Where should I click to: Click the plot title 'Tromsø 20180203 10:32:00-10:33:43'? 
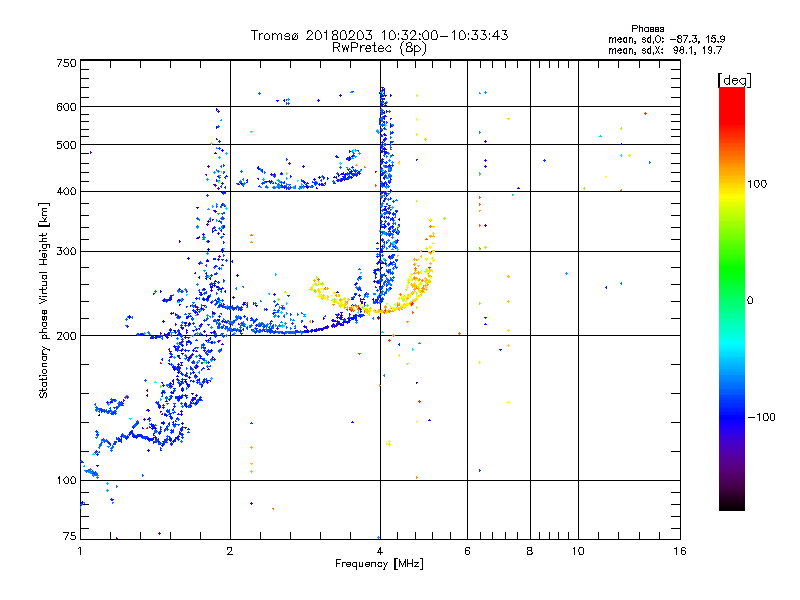point(379,35)
